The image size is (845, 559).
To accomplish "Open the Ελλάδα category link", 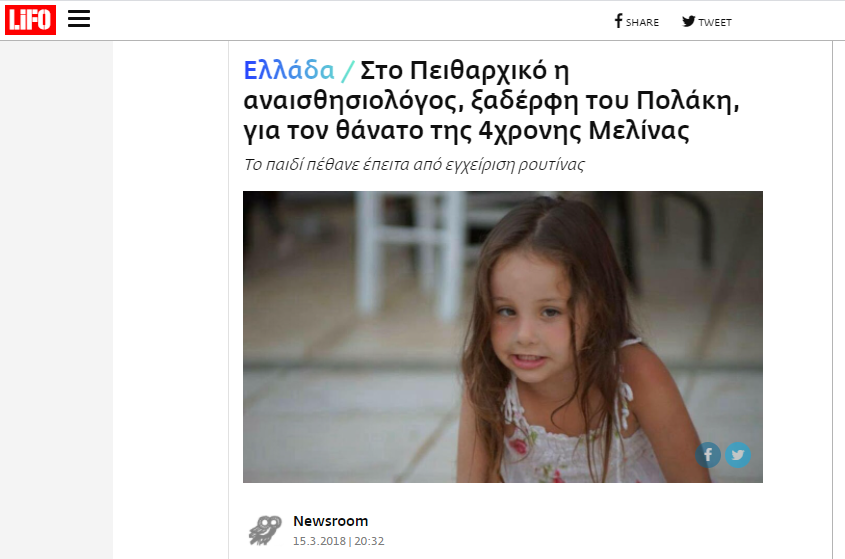I will pos(289,70).
